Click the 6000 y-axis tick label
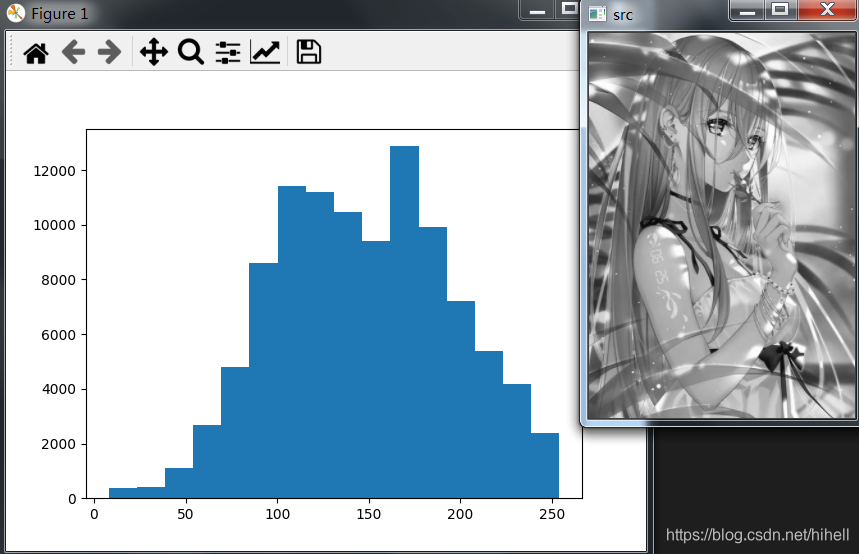 58,335
